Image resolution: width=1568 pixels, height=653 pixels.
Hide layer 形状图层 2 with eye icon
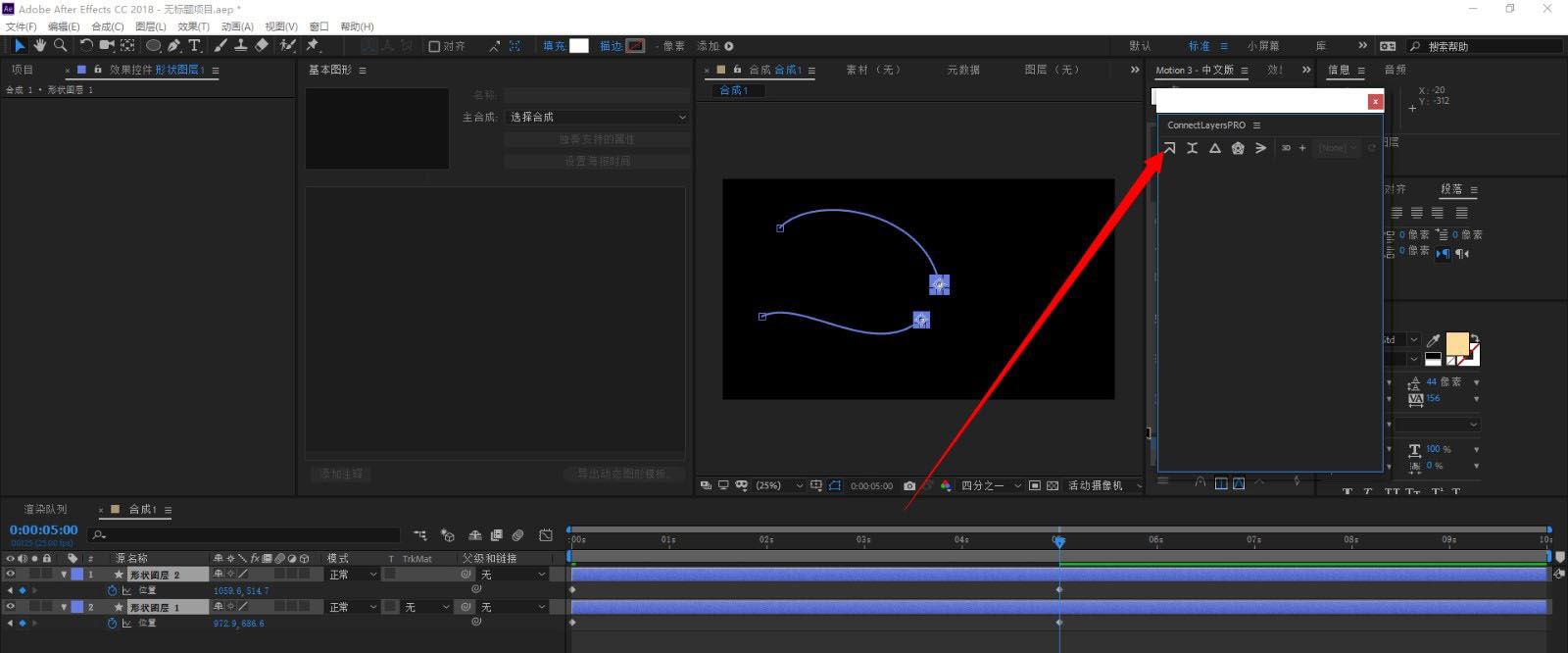click(11, 575)
